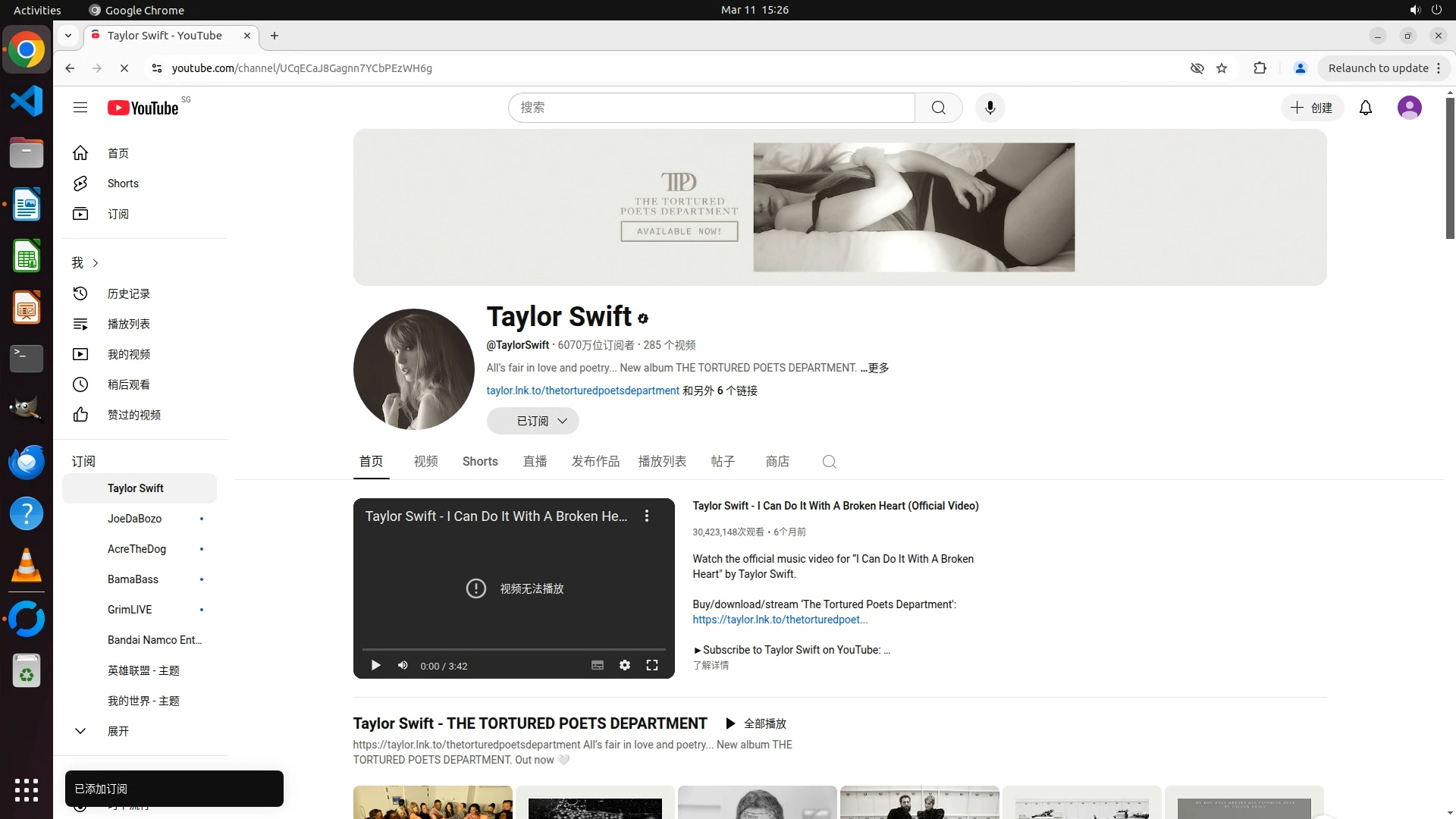Switch to the 视频 channel tab

pyautogui.click(x=425, y=462)
